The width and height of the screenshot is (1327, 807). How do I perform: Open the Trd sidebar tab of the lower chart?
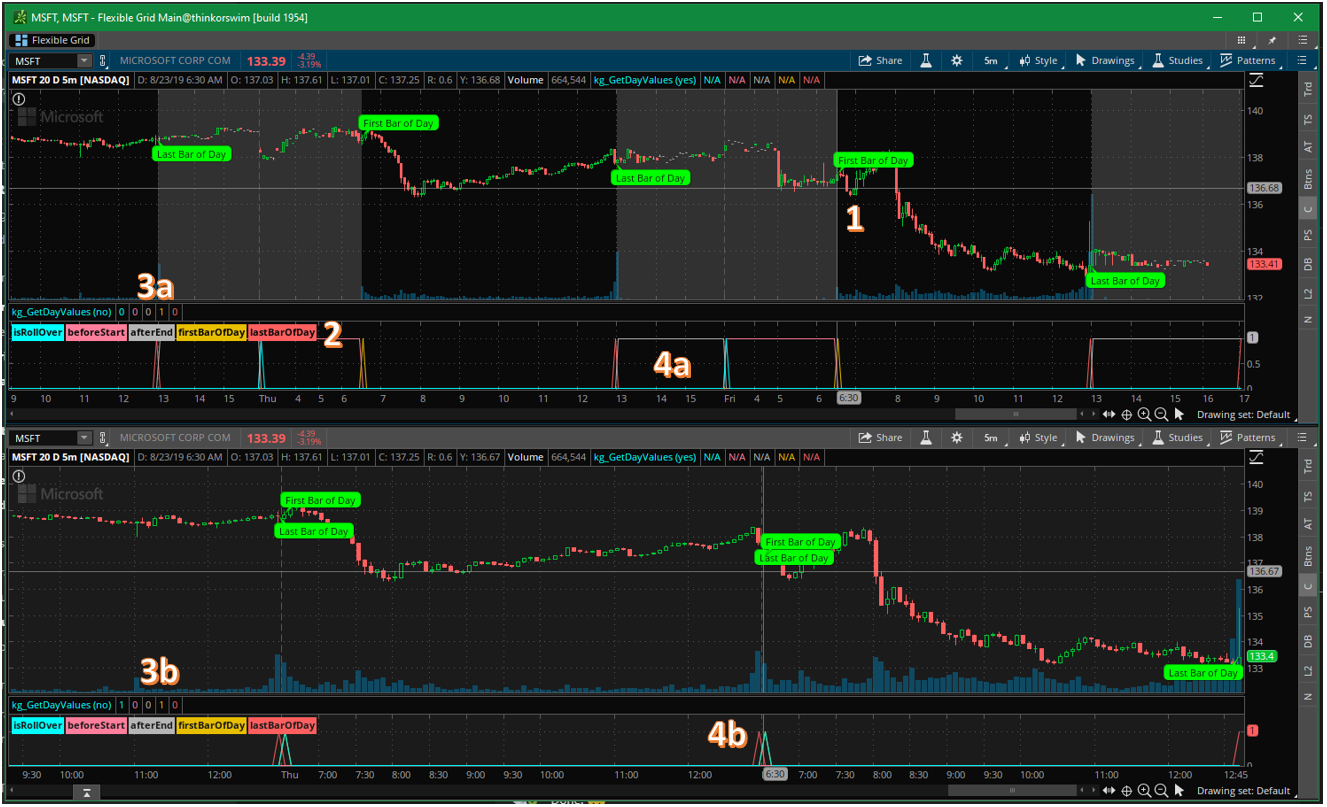pyautogui.click(x=1309, y=465)
